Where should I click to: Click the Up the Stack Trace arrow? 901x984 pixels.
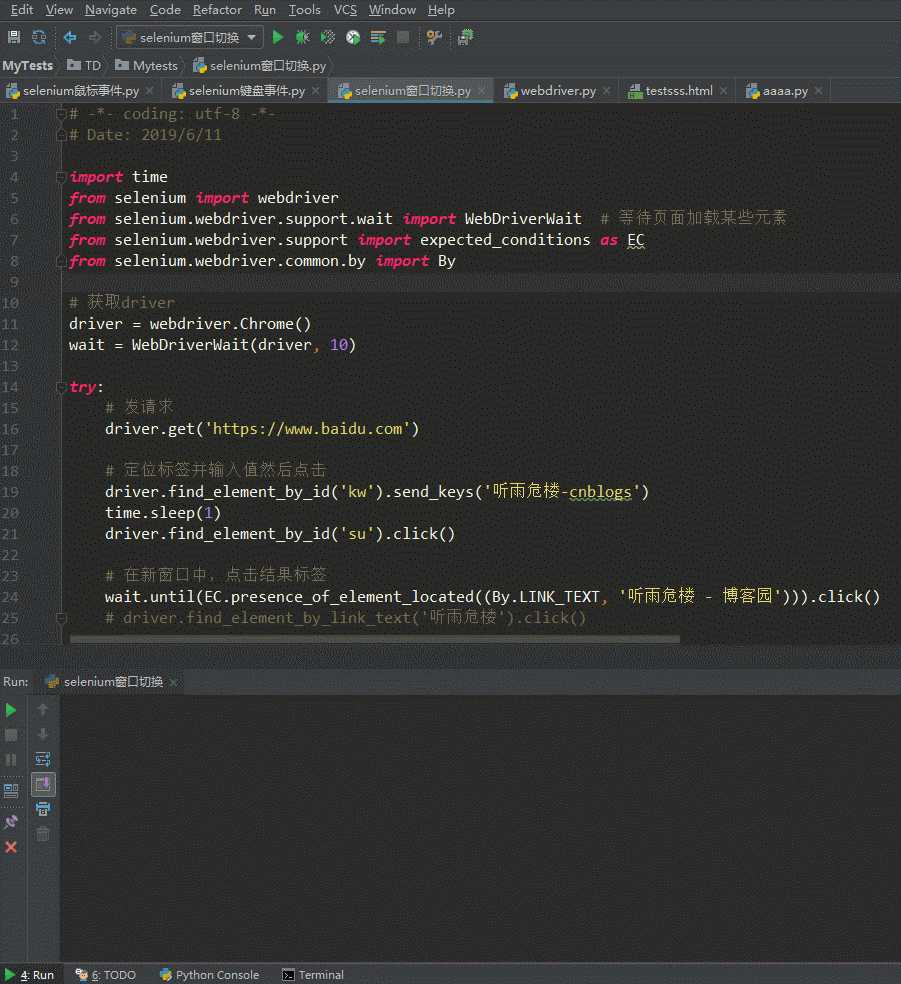click(43, 709)
